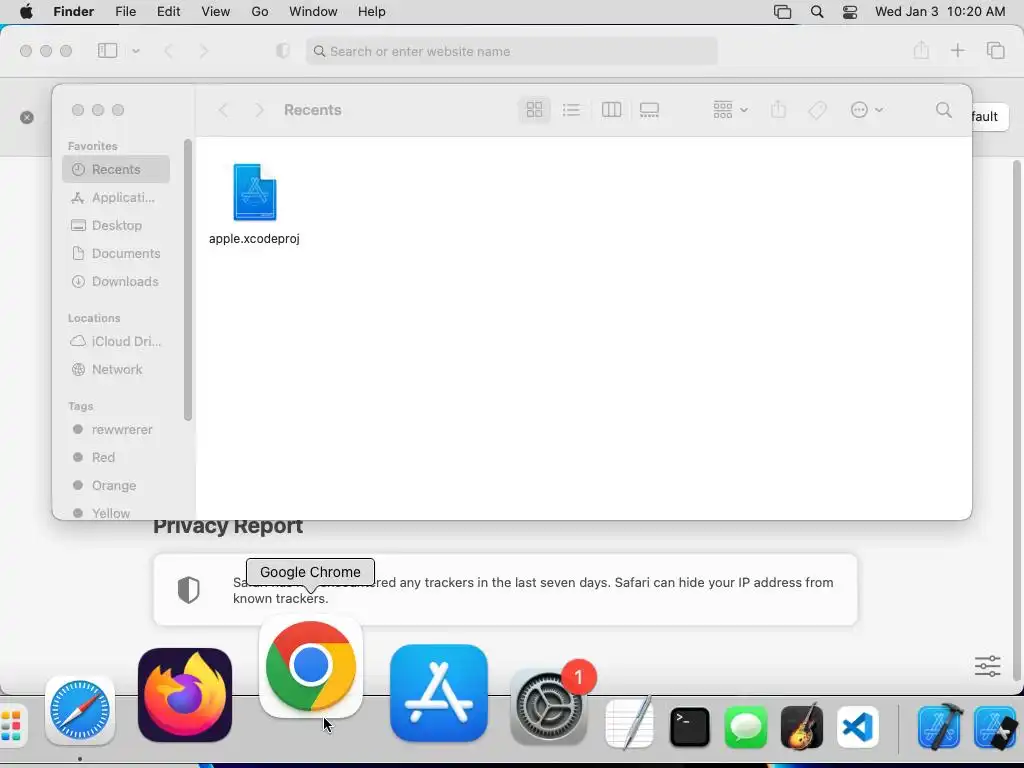Screen dimensions: 1024x768
Task: Click the Safari forward arrow
Action: pos(204,51)
